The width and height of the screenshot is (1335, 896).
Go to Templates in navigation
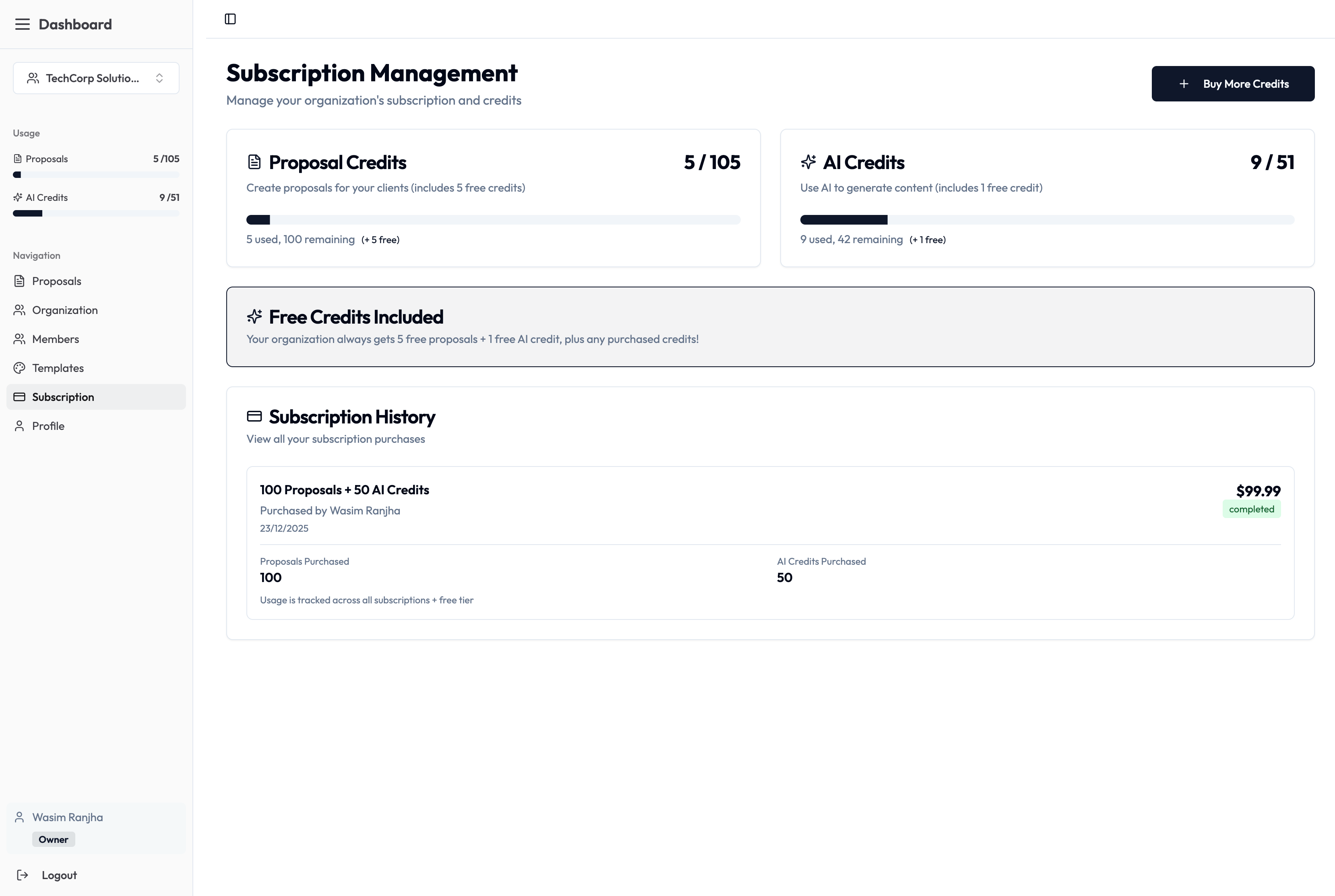58,368
